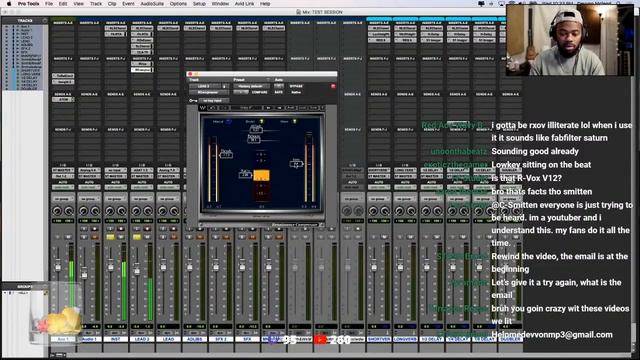
Task: Open automation mode selector on Audio 1 strip
Action: [x=89, y=187]
